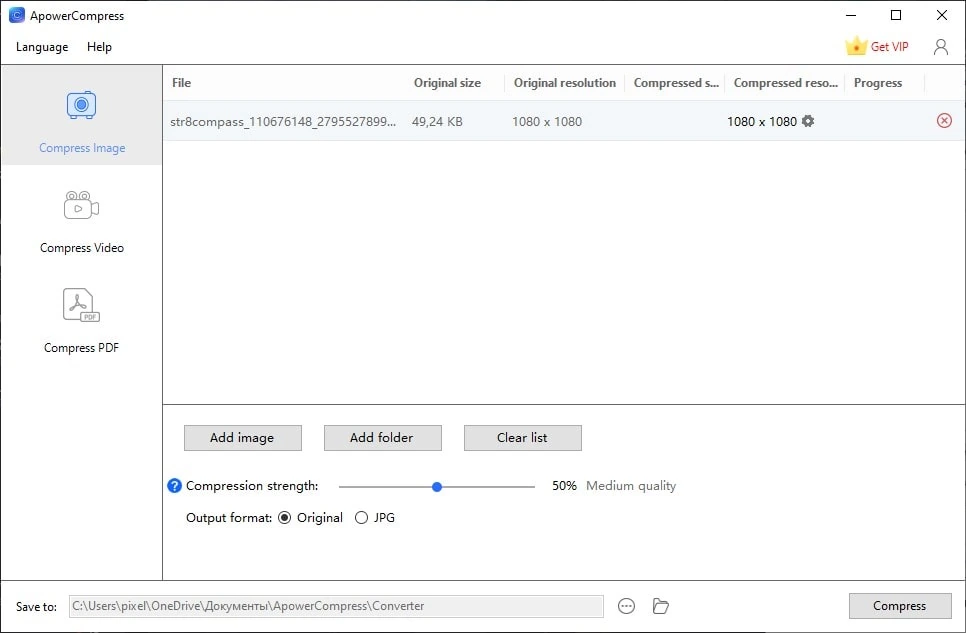Click the Compressed resolution column header

pos(785,83)
